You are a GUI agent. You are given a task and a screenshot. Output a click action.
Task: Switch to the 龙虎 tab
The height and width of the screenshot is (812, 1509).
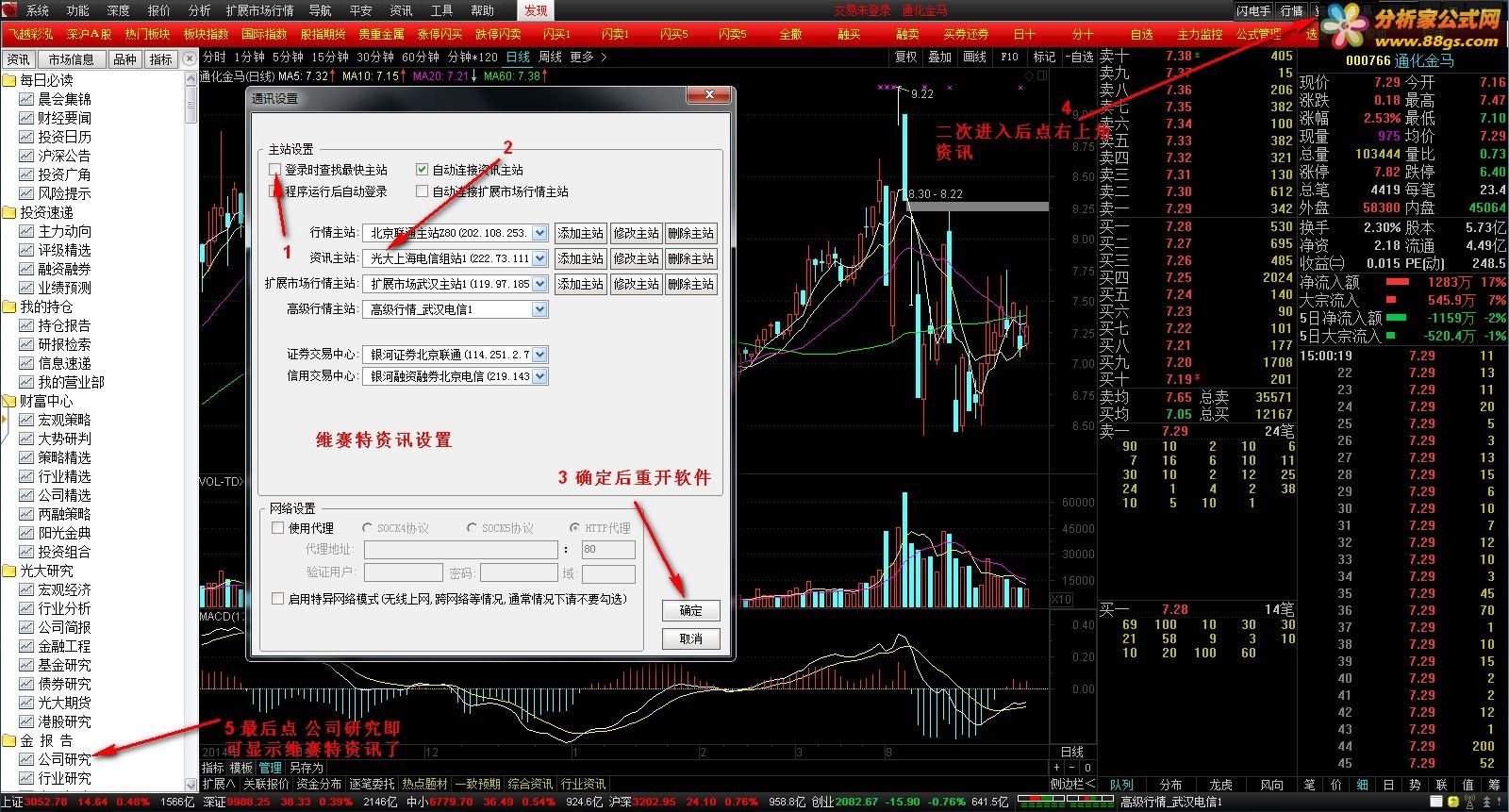1221,785
